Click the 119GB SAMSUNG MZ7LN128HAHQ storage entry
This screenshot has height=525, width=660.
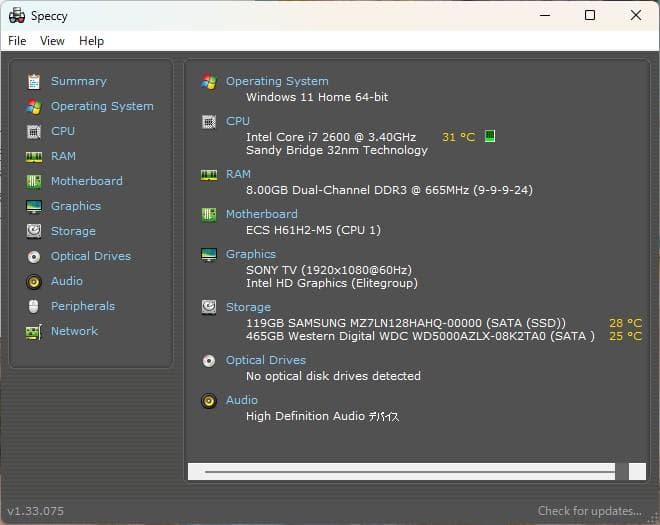coord(406,323)
